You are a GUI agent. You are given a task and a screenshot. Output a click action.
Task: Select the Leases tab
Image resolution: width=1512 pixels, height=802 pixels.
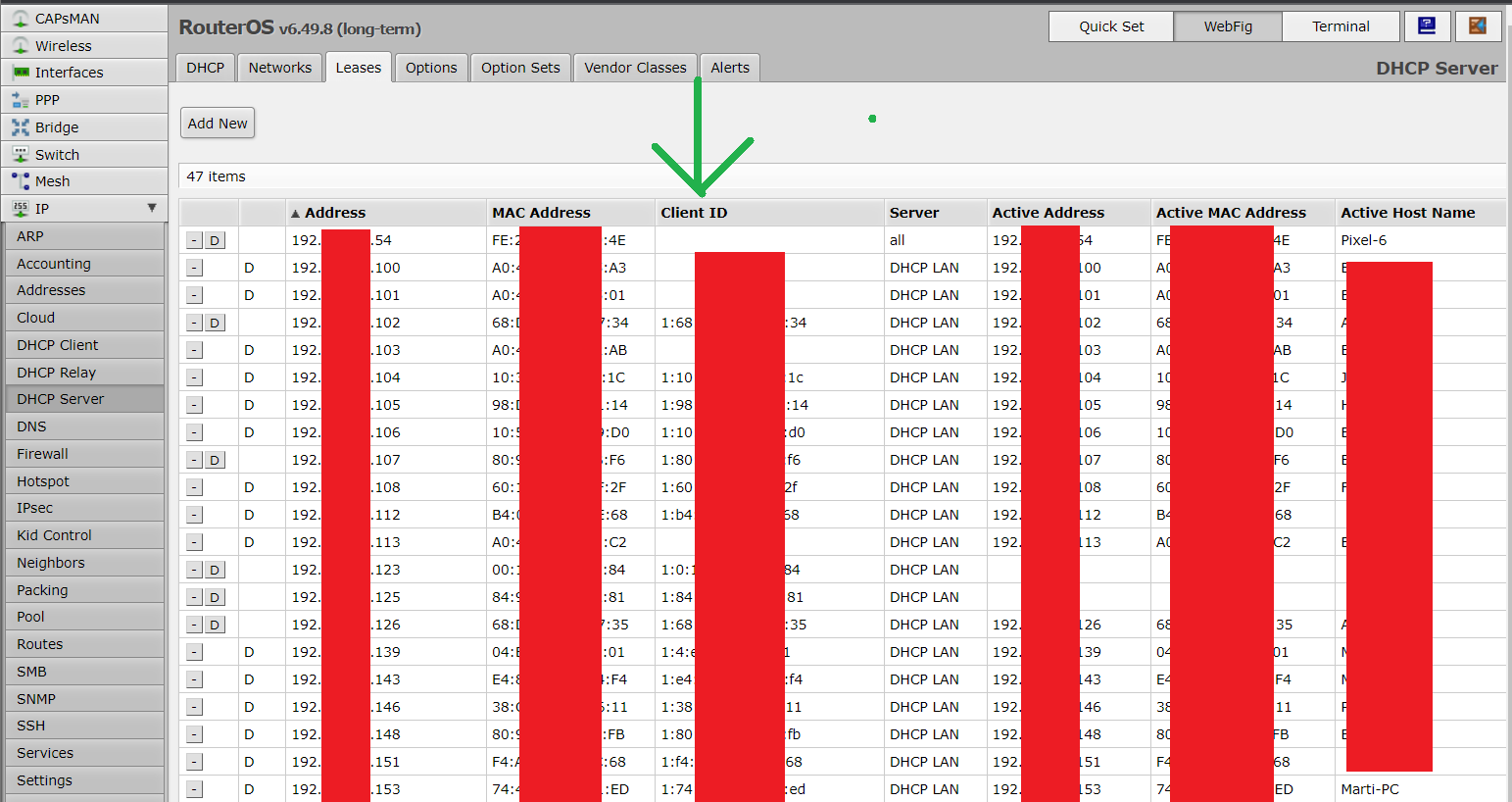359,68
